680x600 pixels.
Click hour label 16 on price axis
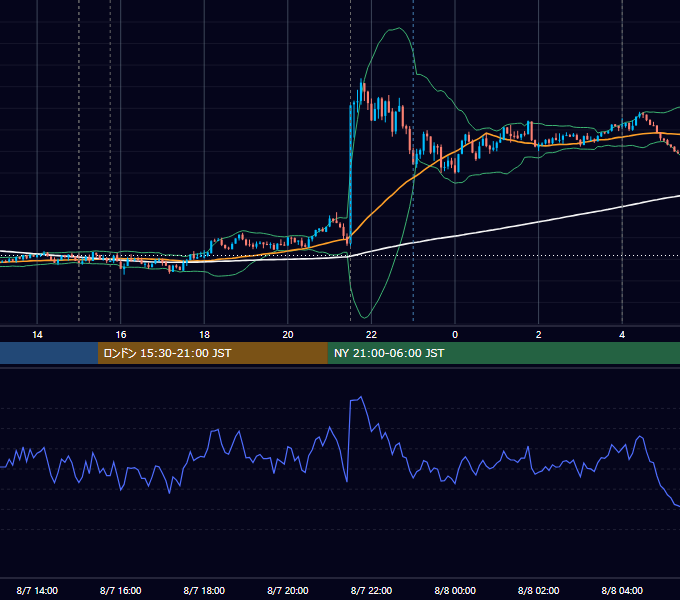point(121,335)
